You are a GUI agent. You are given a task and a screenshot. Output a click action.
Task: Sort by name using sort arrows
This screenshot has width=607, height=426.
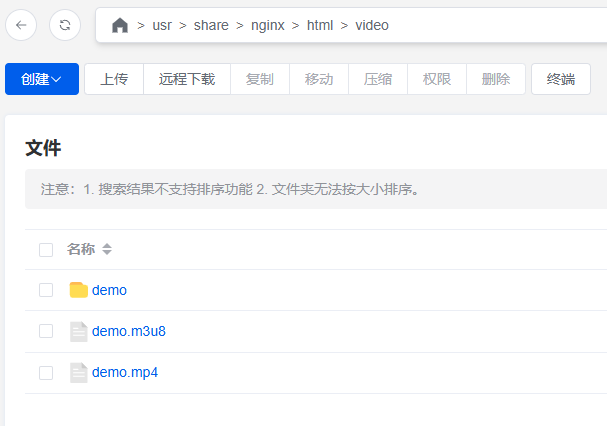click(107, 249)
